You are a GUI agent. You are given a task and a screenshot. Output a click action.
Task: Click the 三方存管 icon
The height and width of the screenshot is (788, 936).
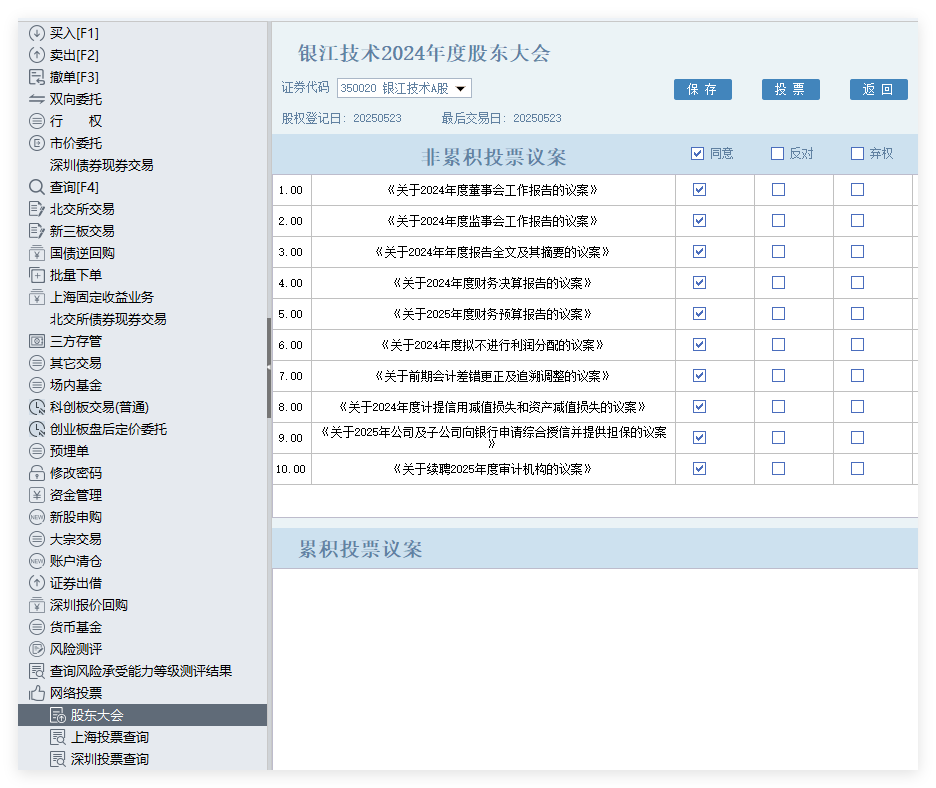(x=37, y=341)
